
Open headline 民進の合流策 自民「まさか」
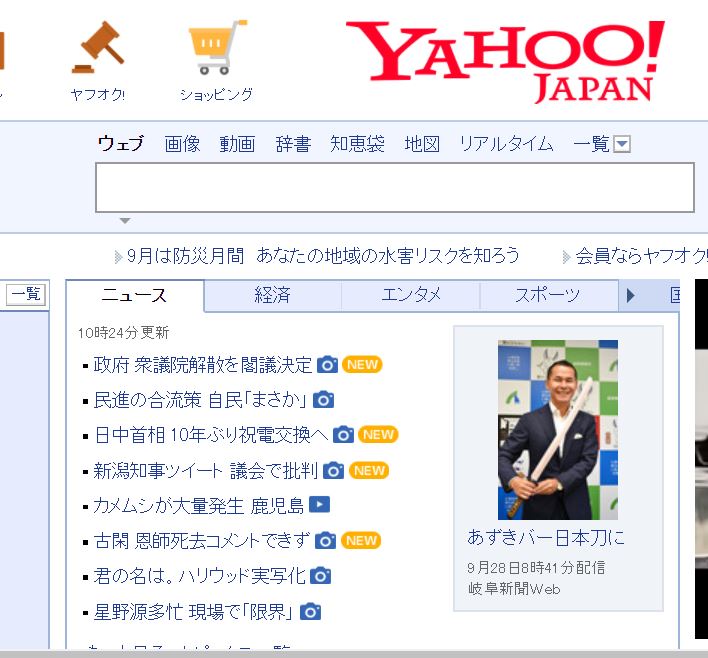click(201, 400)
